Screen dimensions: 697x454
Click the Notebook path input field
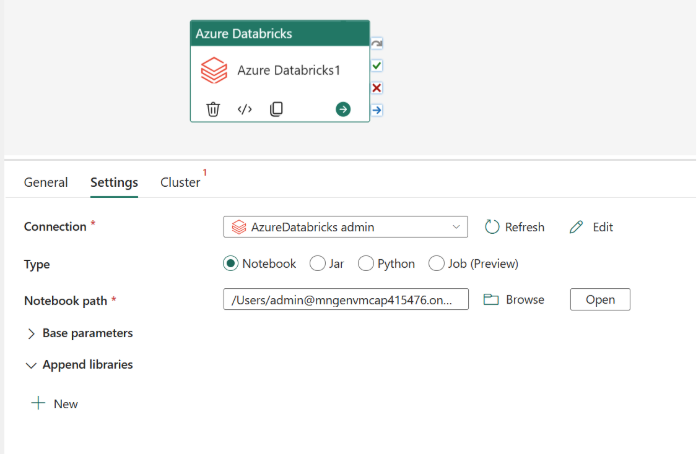346,299
